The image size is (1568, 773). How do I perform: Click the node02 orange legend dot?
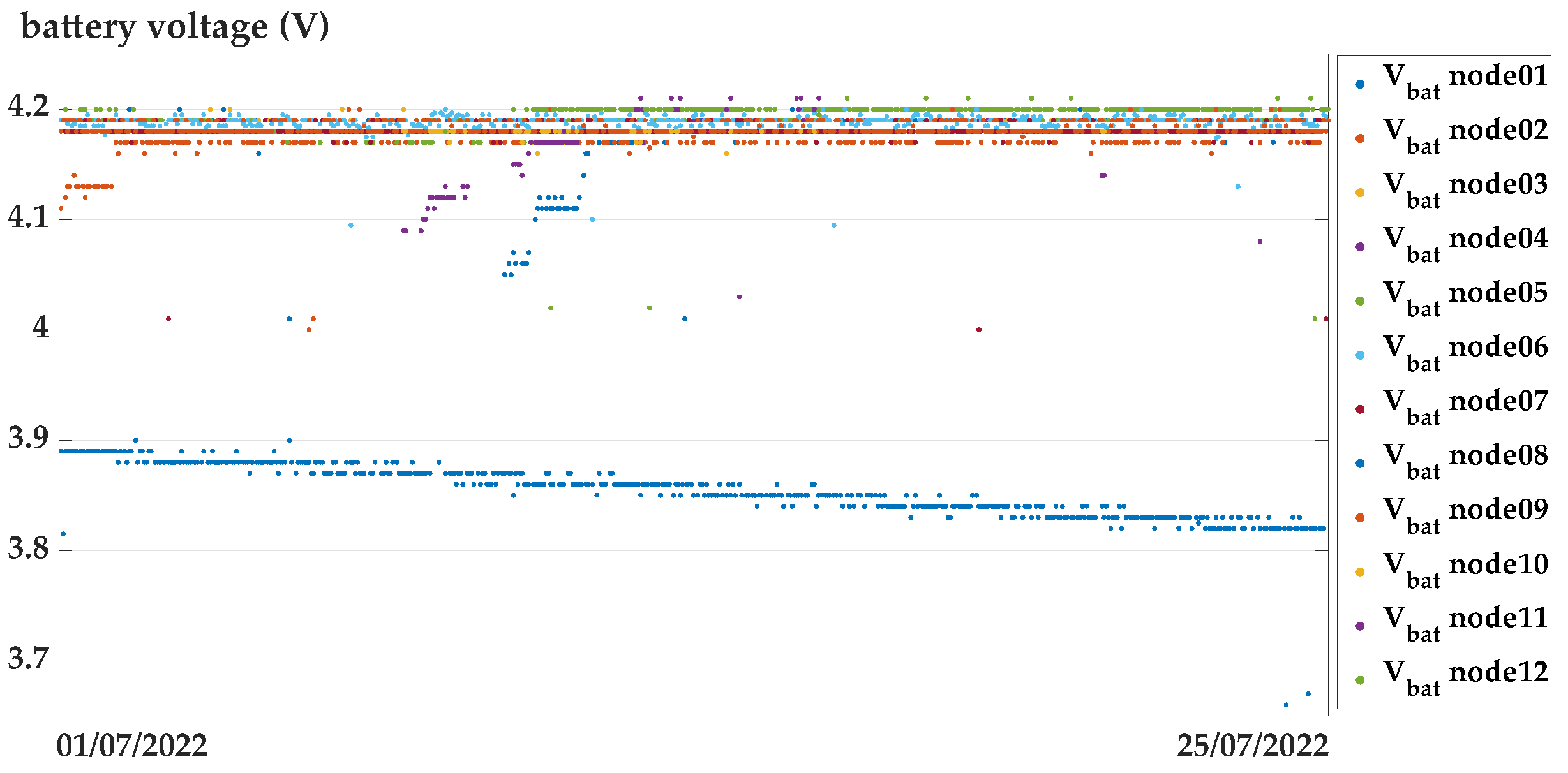[x=1360, y=138]
